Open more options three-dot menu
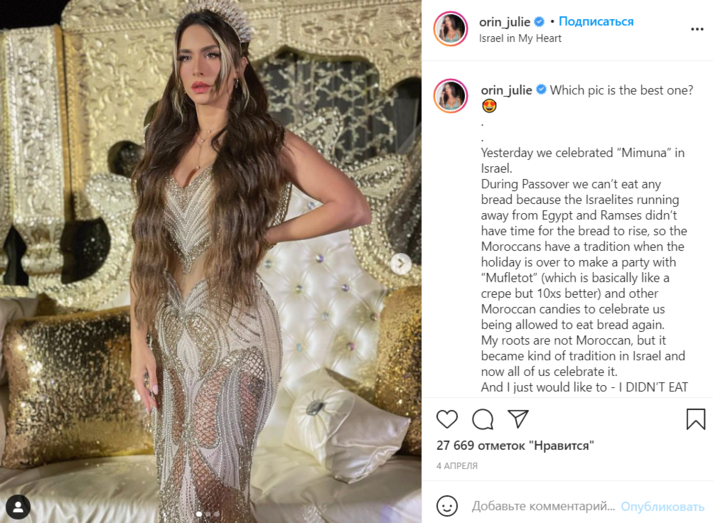Image resolution: width=713 pixels, height=523 pixels. (x=697, y=29)
